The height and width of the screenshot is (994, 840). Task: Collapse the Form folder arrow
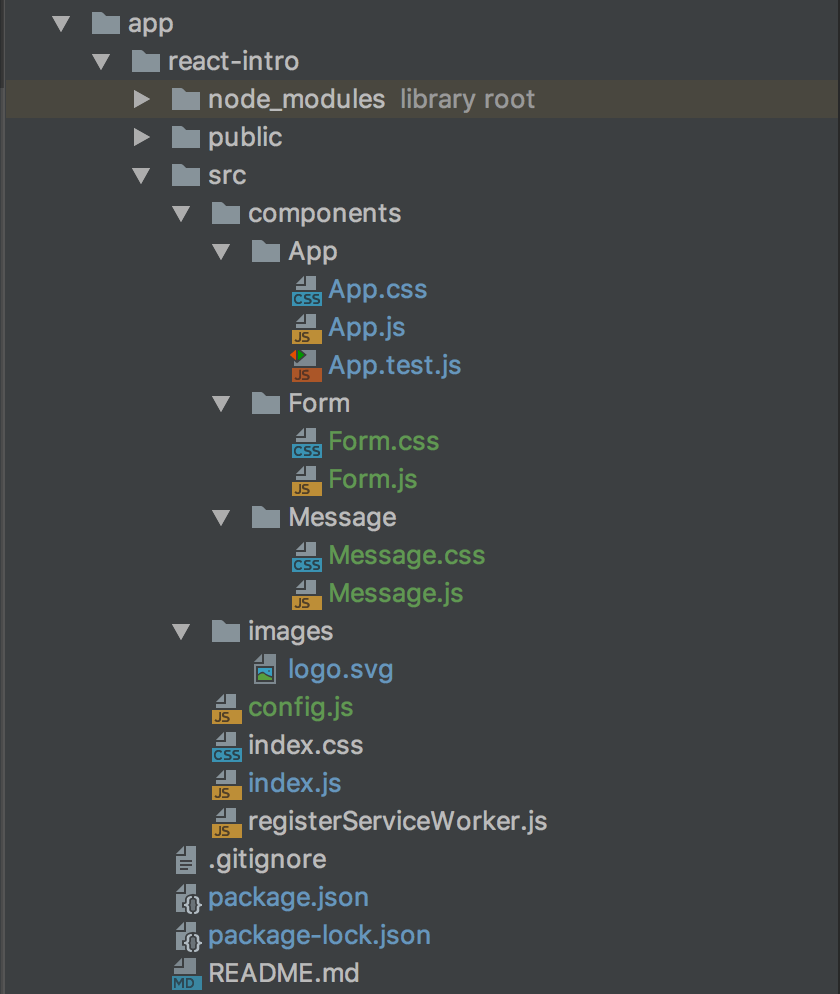pyautogui.click(x=221, y=404)
